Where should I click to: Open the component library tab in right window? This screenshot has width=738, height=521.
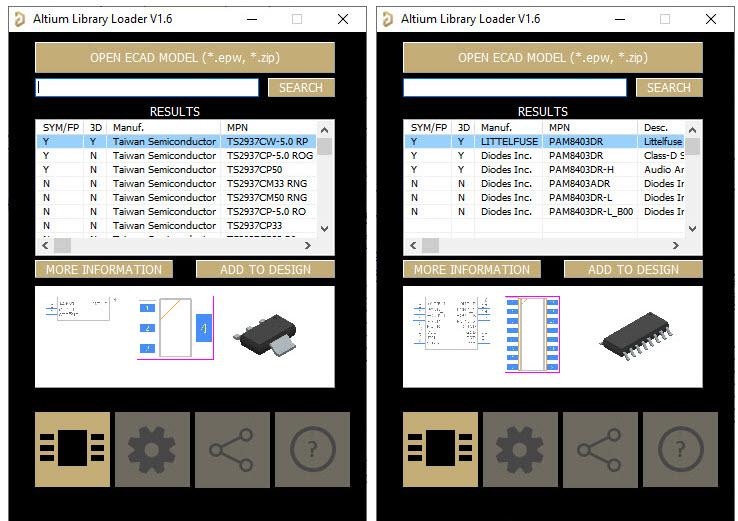click(x=441, y=449)
